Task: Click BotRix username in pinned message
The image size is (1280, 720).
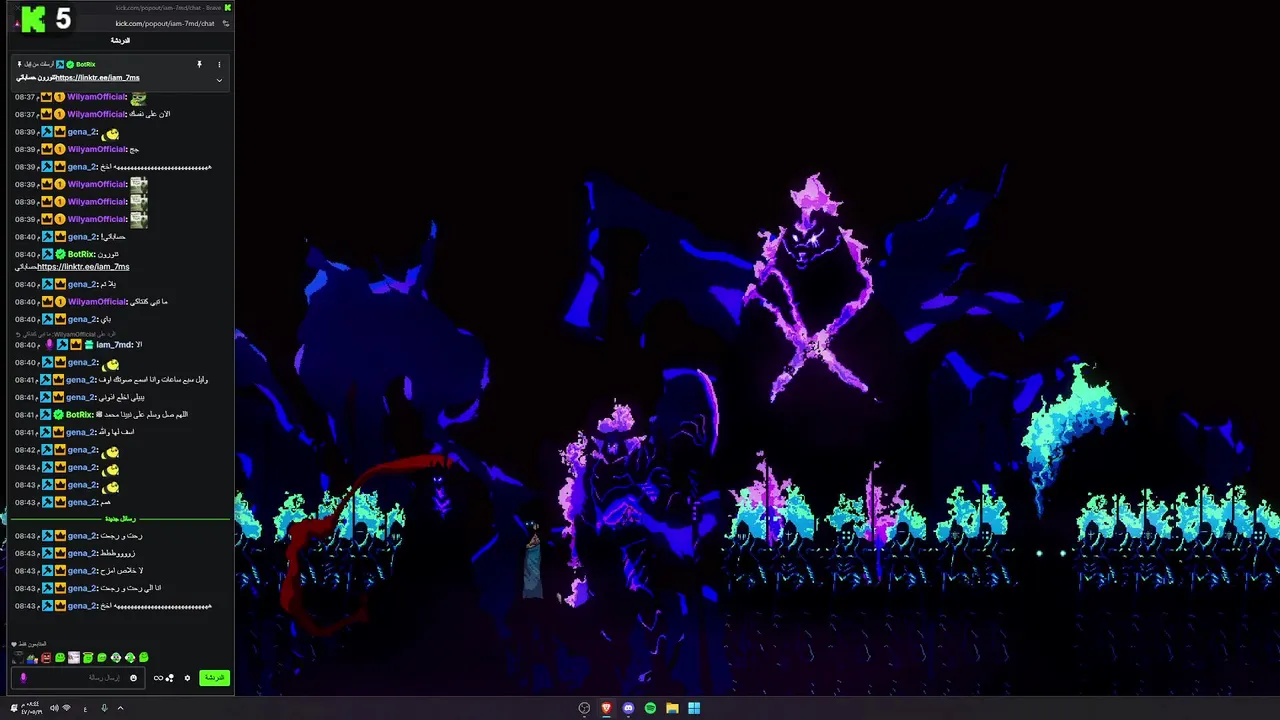Action: coord(86,64)
